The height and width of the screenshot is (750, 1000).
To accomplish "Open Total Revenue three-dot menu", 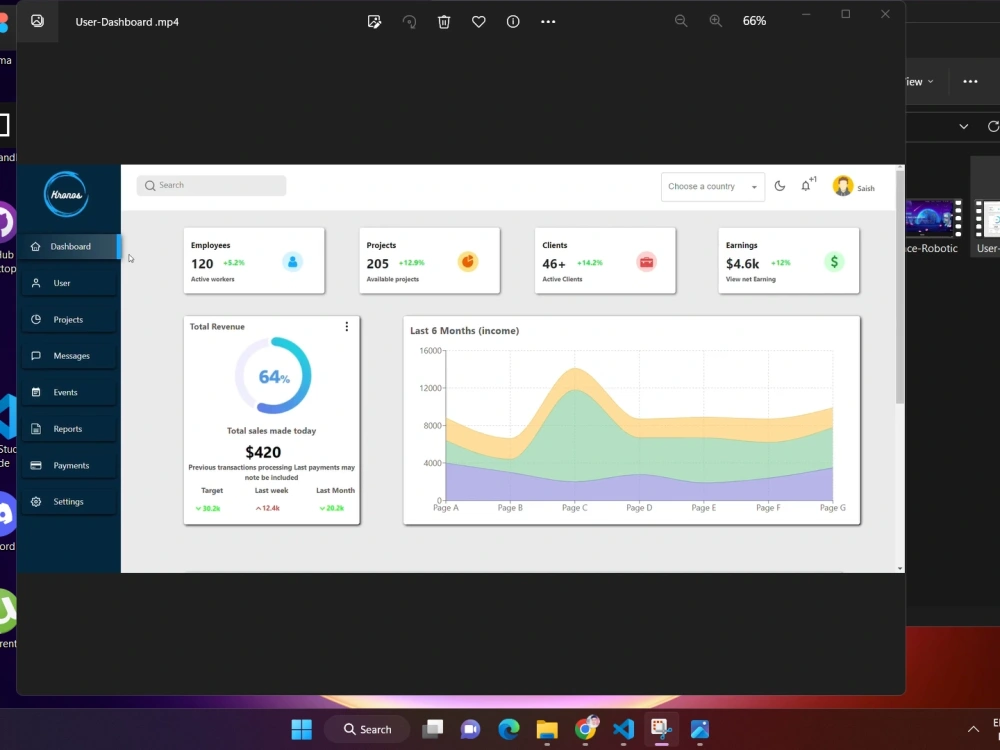I will [x=346, y=327].
